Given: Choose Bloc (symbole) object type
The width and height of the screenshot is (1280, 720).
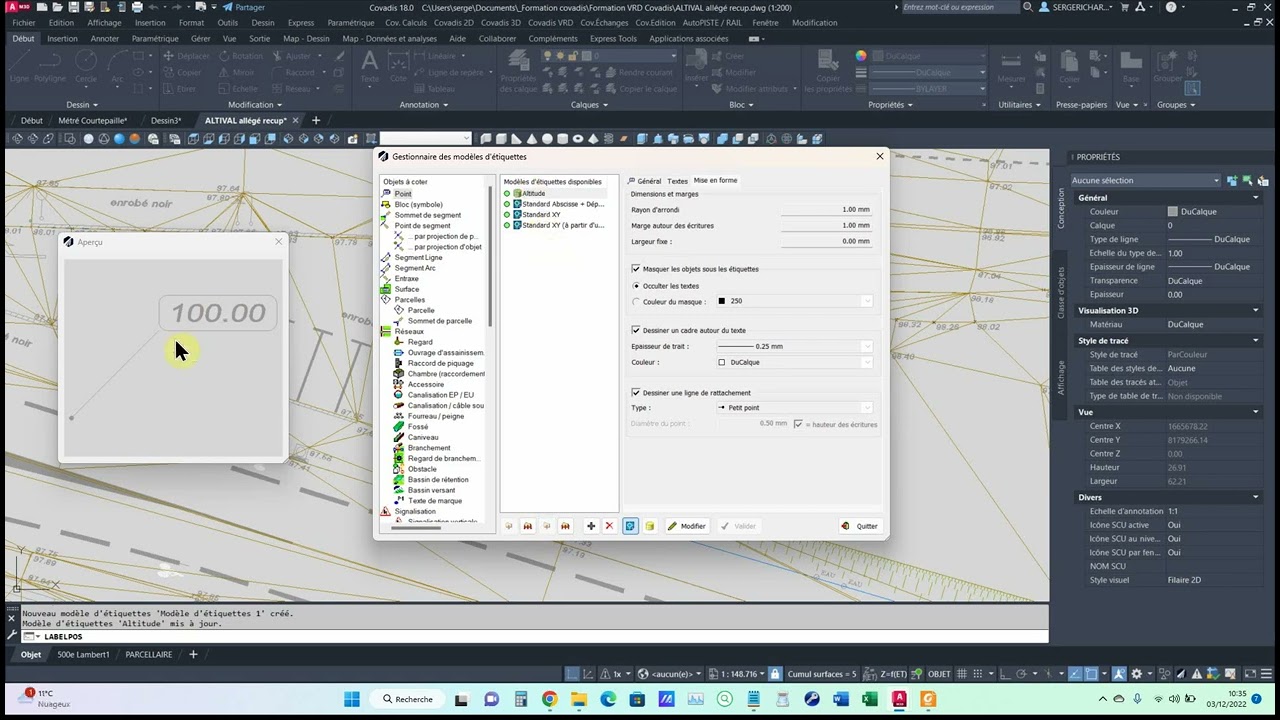Looking at the screenshot, I should pyautogui.click(x=418, y=204).
